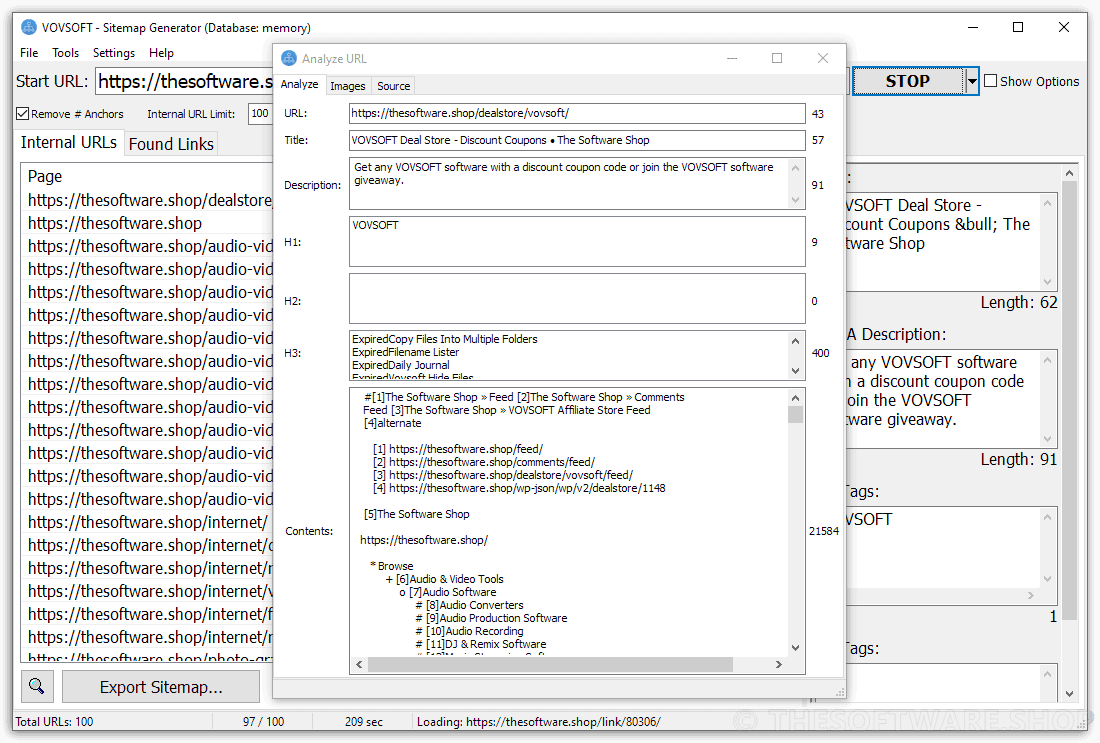Image resolution: width=1100 pixels, height=743 pixels.
Task: Minimize the Analyze URL dialog
Action: tap(732, 58)
